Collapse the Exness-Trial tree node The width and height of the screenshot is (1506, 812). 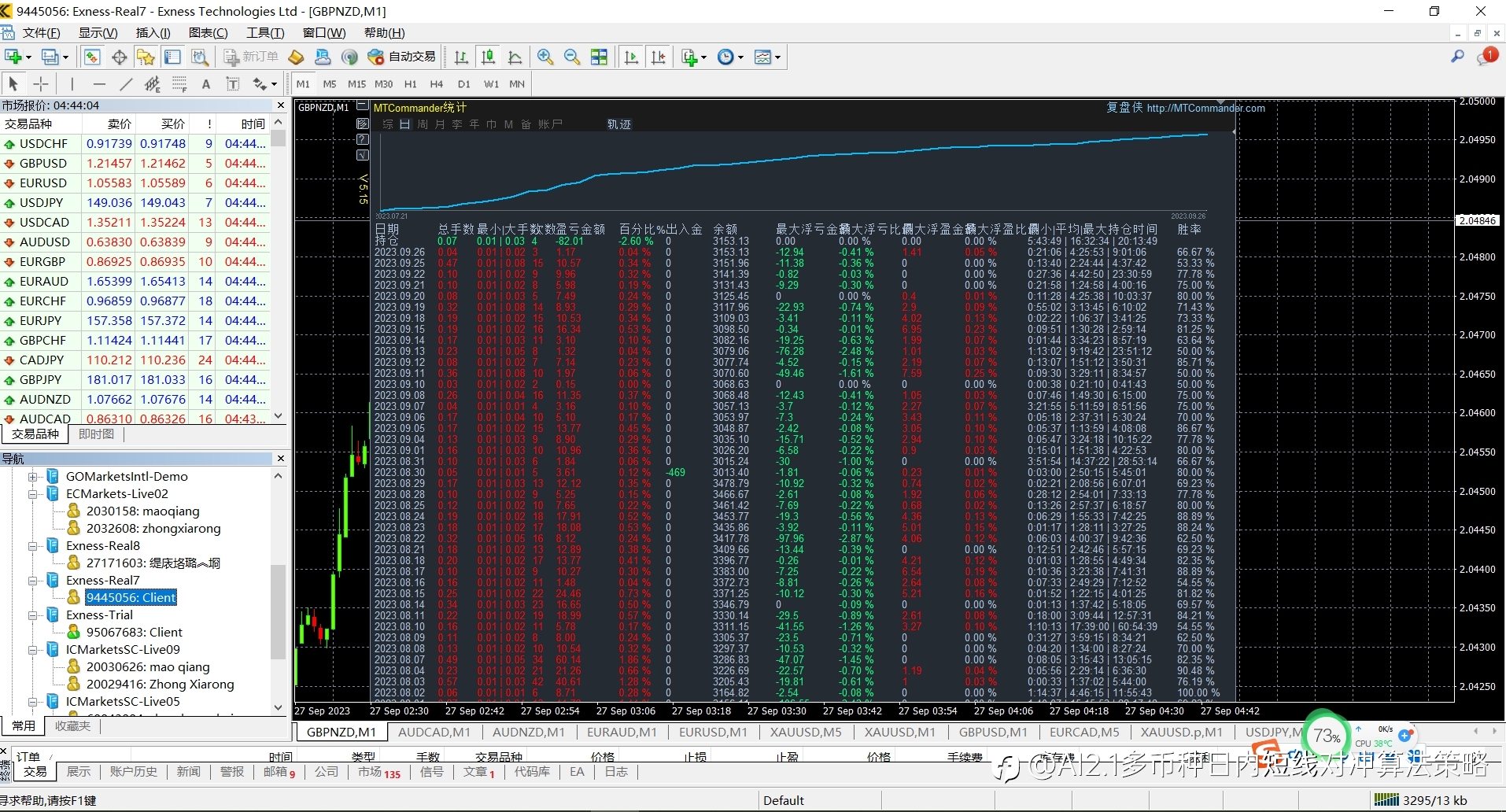pos(32,615)
